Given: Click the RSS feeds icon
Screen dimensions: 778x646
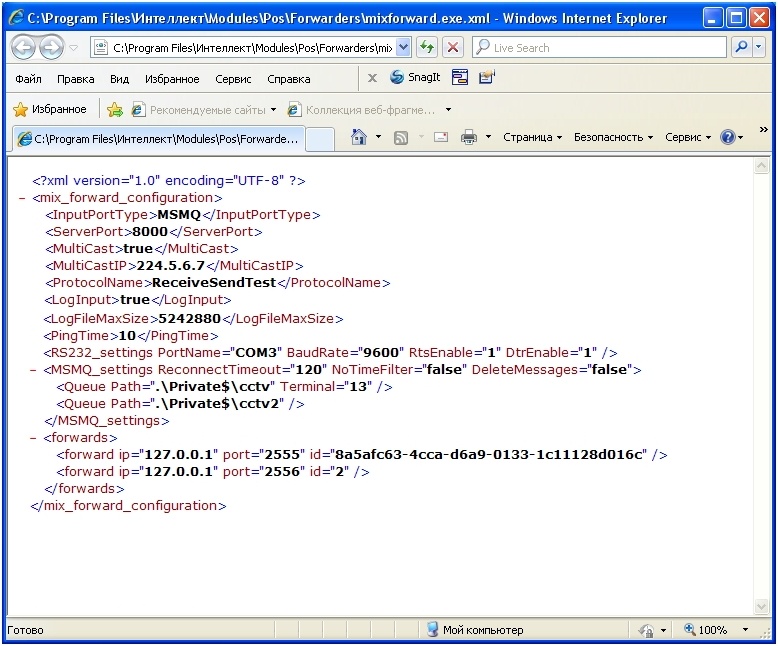Looking at the screenshot, I should [x=401, y=138].
